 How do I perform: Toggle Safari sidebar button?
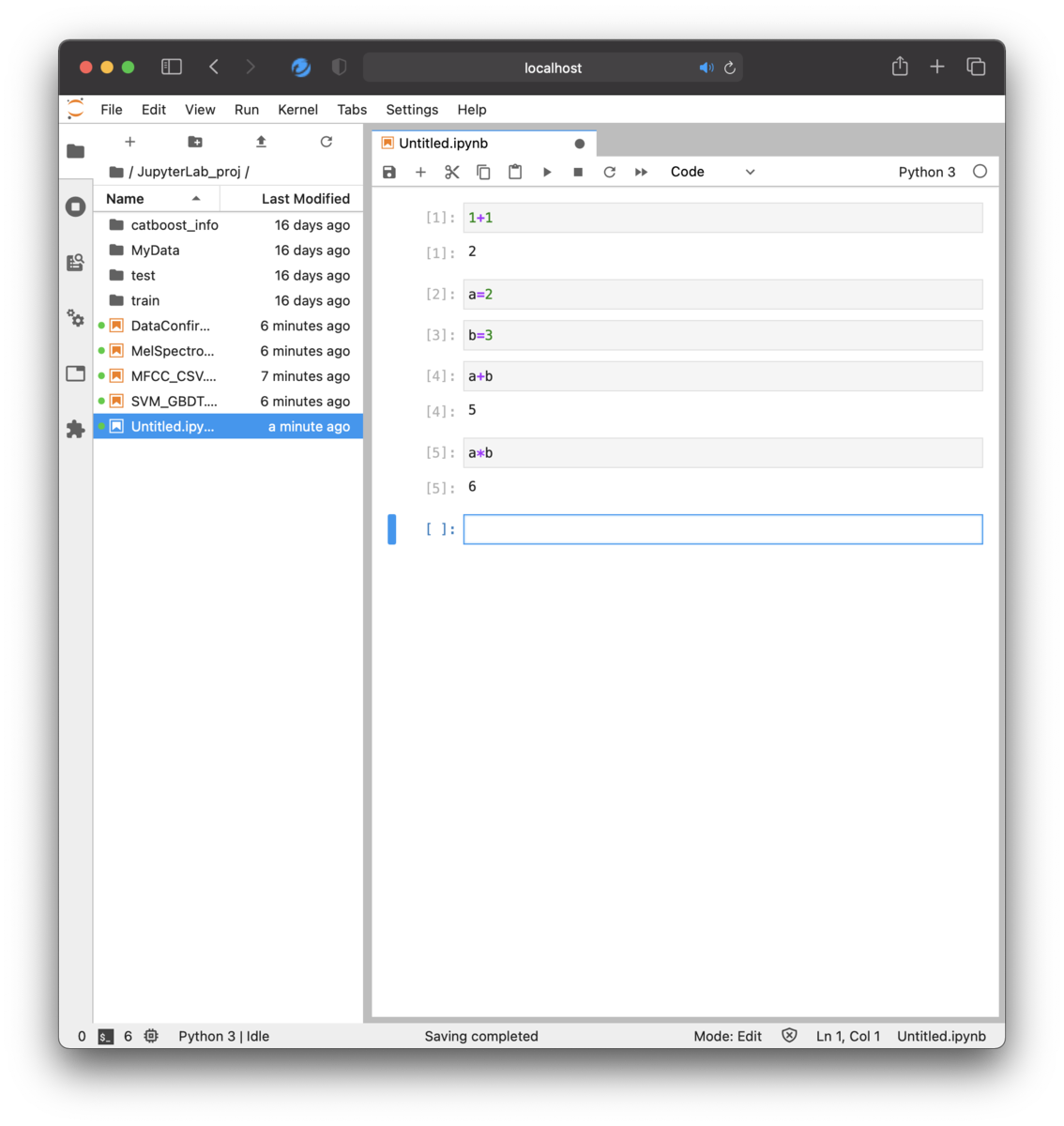[x=172, y=67]
